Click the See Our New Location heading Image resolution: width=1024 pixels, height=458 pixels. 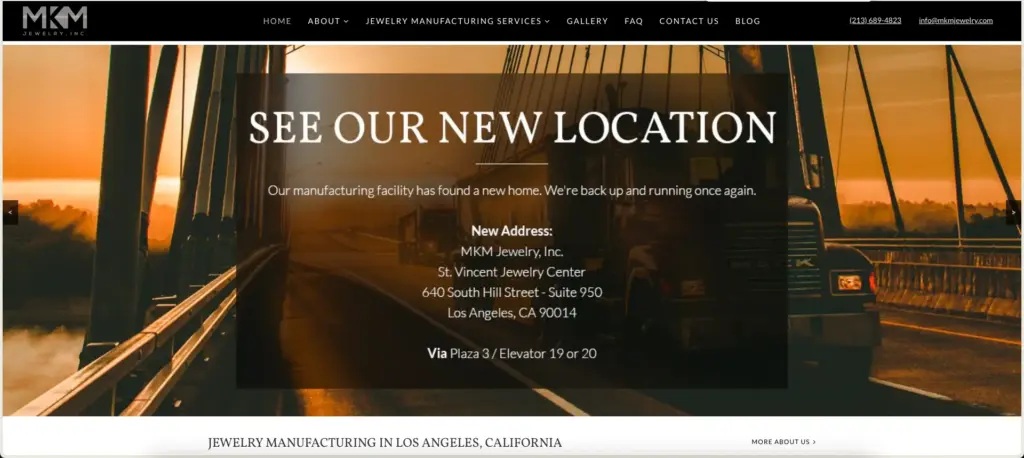pyautogui.click(x=513, y=127)
